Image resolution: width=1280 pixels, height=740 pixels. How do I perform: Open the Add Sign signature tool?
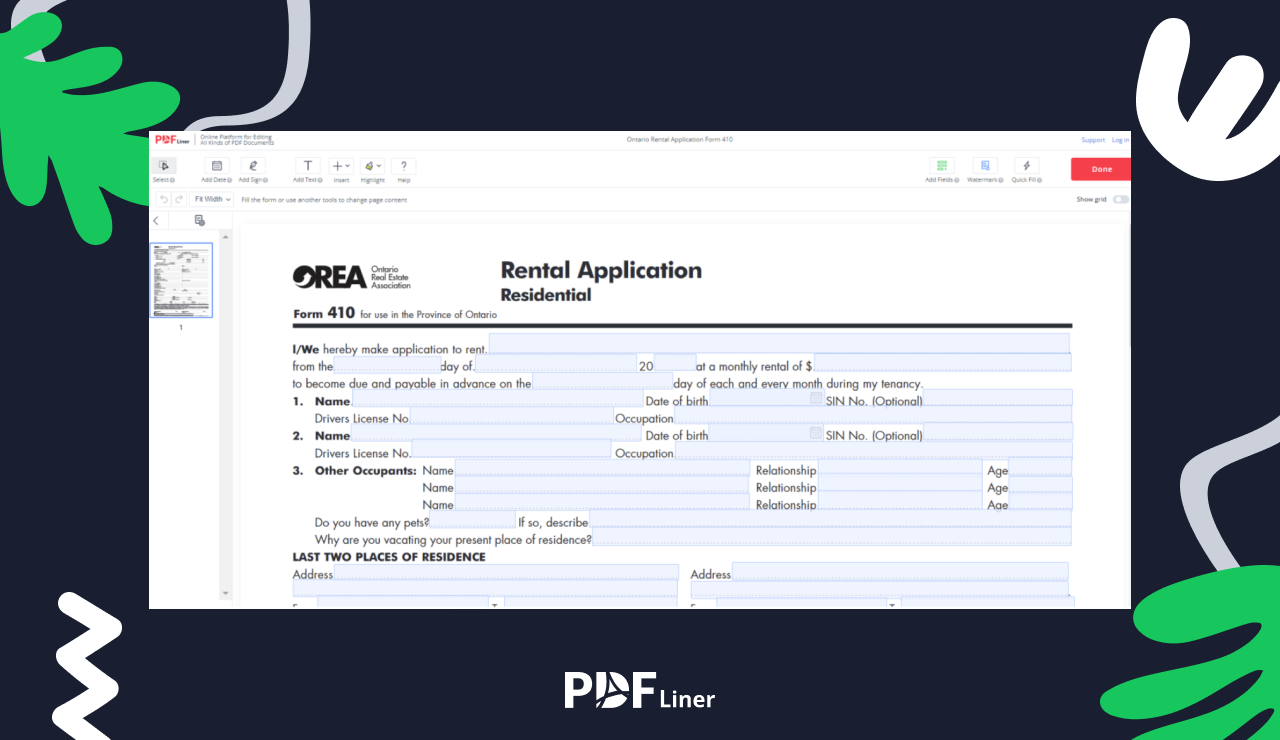pos(253,166)
